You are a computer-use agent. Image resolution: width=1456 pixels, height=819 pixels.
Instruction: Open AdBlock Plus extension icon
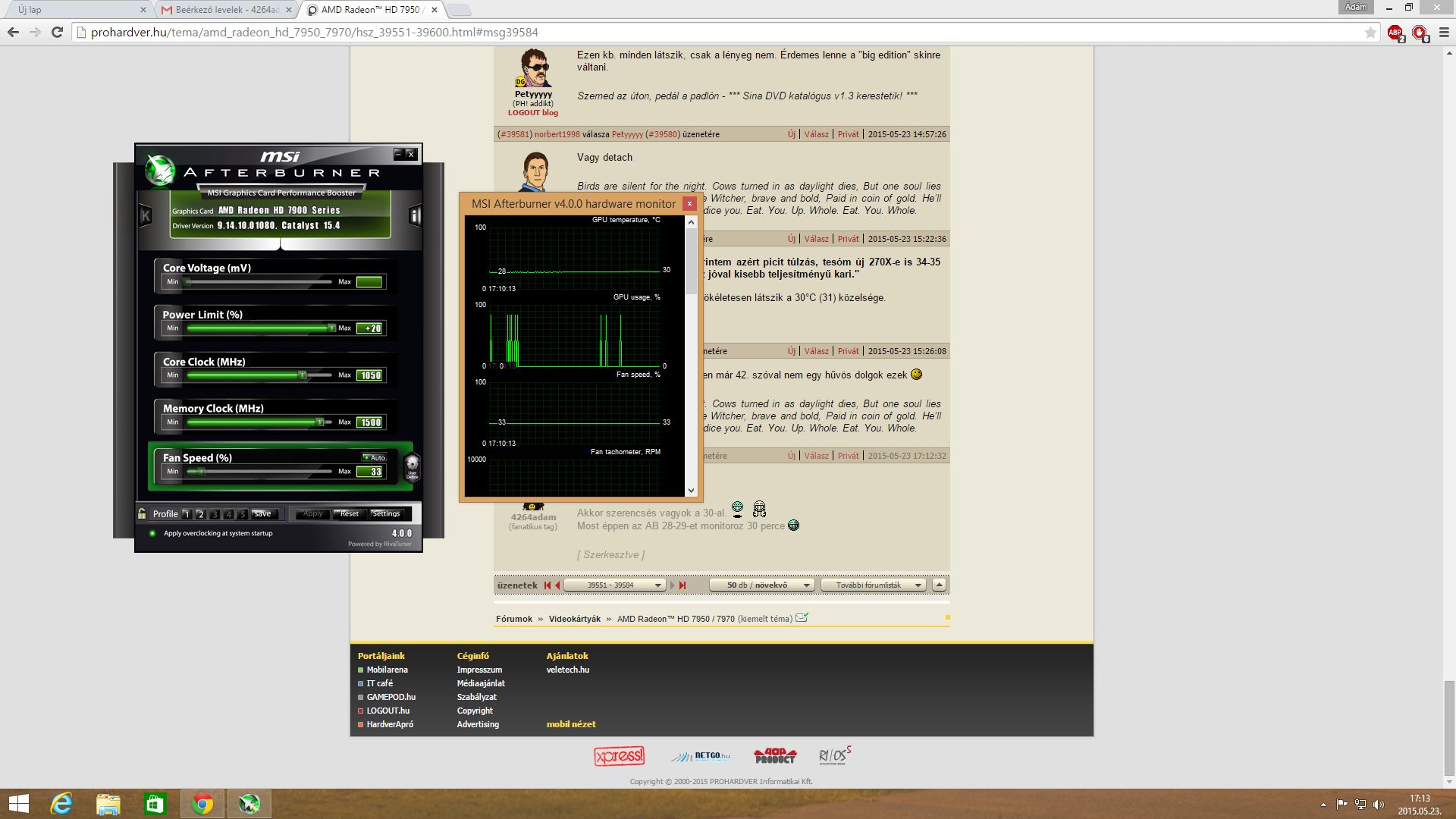pyautogui.click(x=1395, y=33)
